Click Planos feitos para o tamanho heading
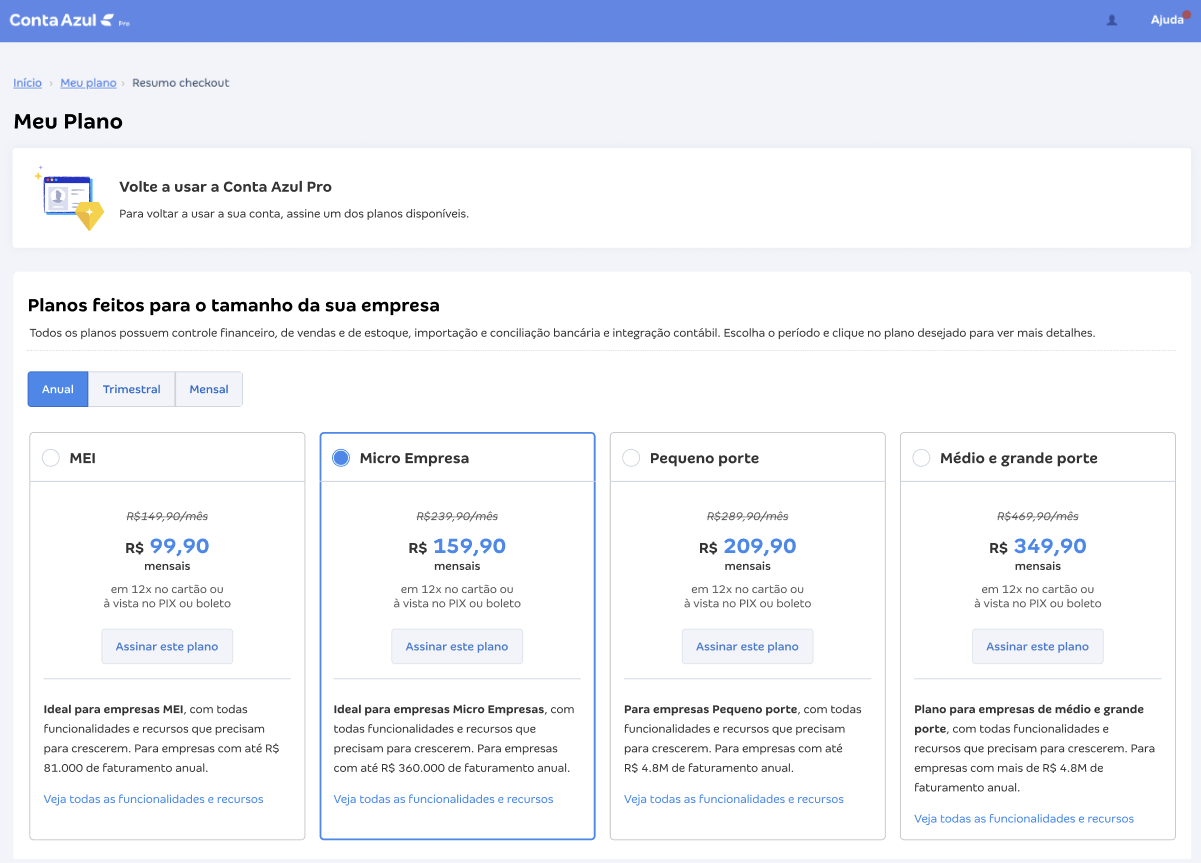 pos(234,305)
